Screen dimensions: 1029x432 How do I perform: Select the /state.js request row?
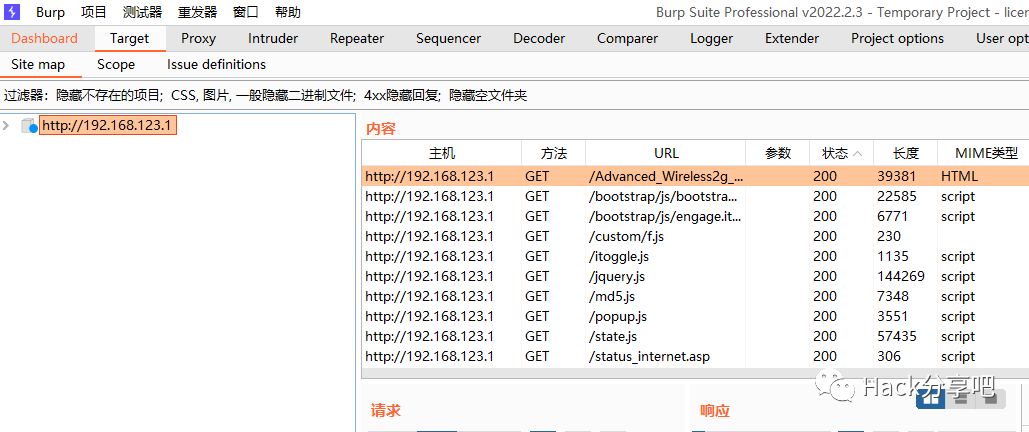[695, 336]
